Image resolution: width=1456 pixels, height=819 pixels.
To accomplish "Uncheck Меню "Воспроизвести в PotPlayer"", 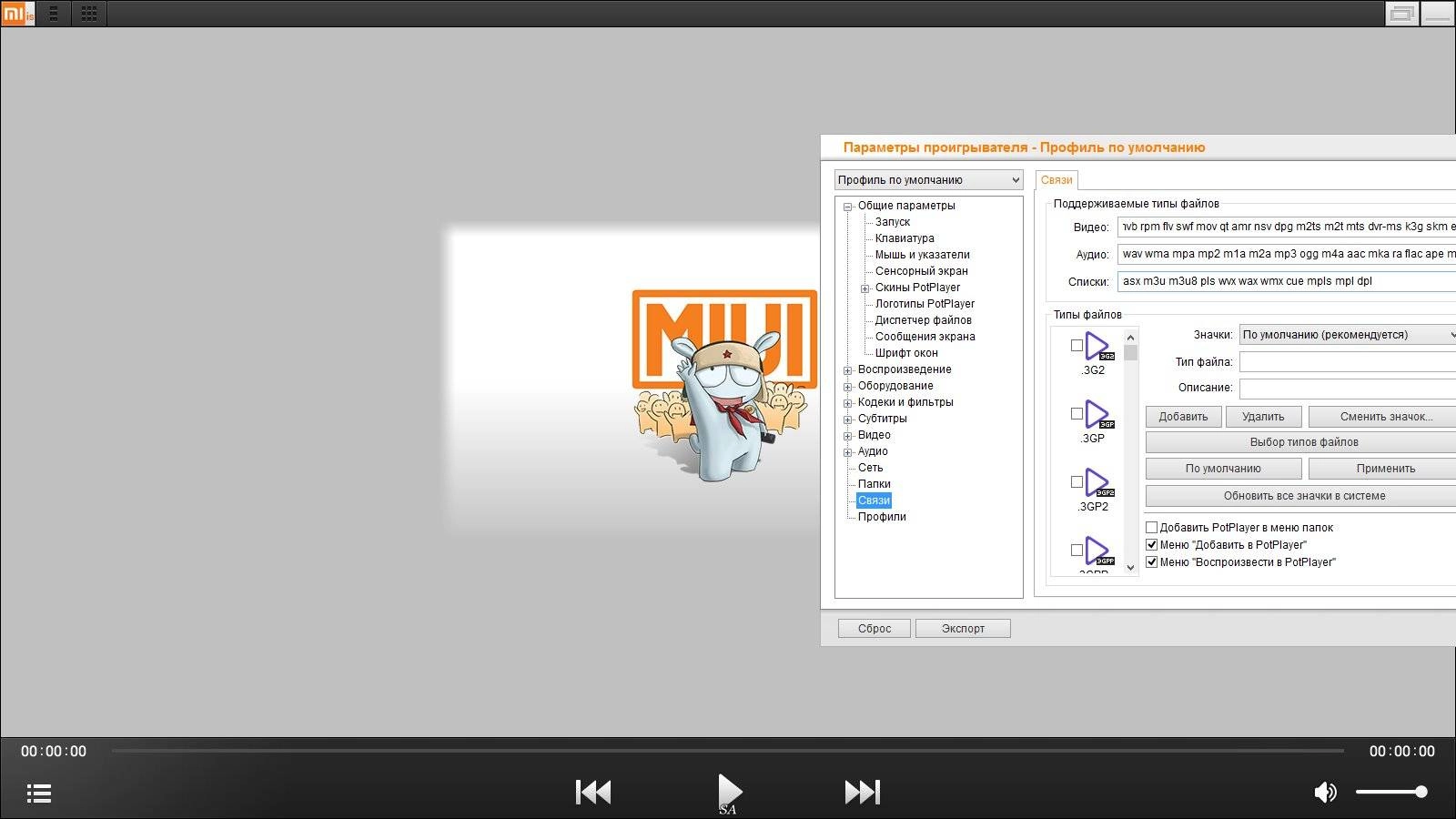I will point(1151,562).
